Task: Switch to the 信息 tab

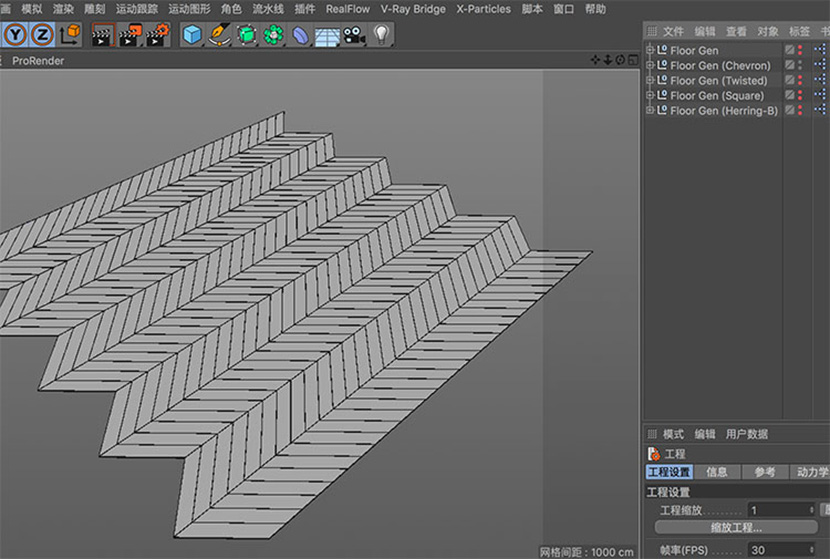Action: click(717, 472)
